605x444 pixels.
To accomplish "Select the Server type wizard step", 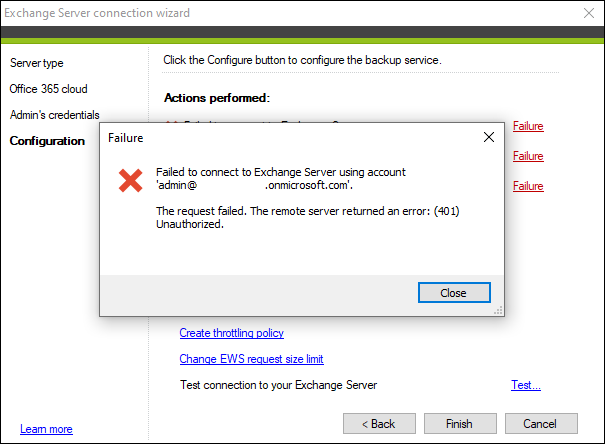I will [x=37, y=63].
